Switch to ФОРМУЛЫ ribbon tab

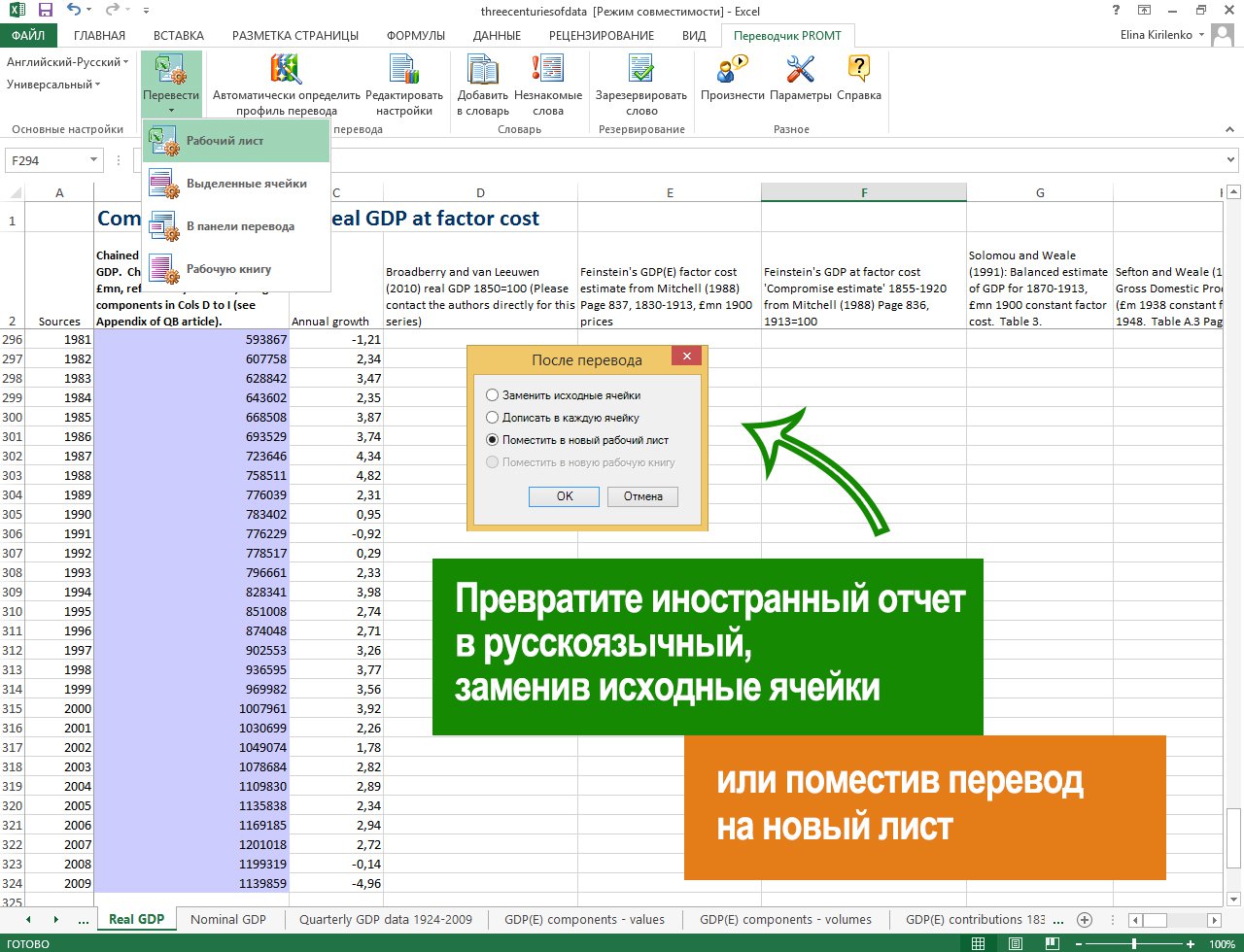click(416, 35)
